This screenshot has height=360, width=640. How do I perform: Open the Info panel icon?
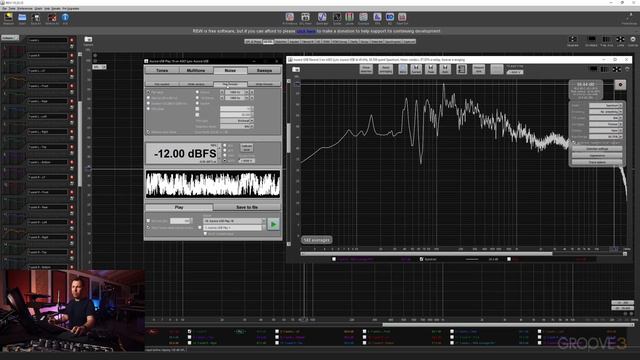point(65,18)
